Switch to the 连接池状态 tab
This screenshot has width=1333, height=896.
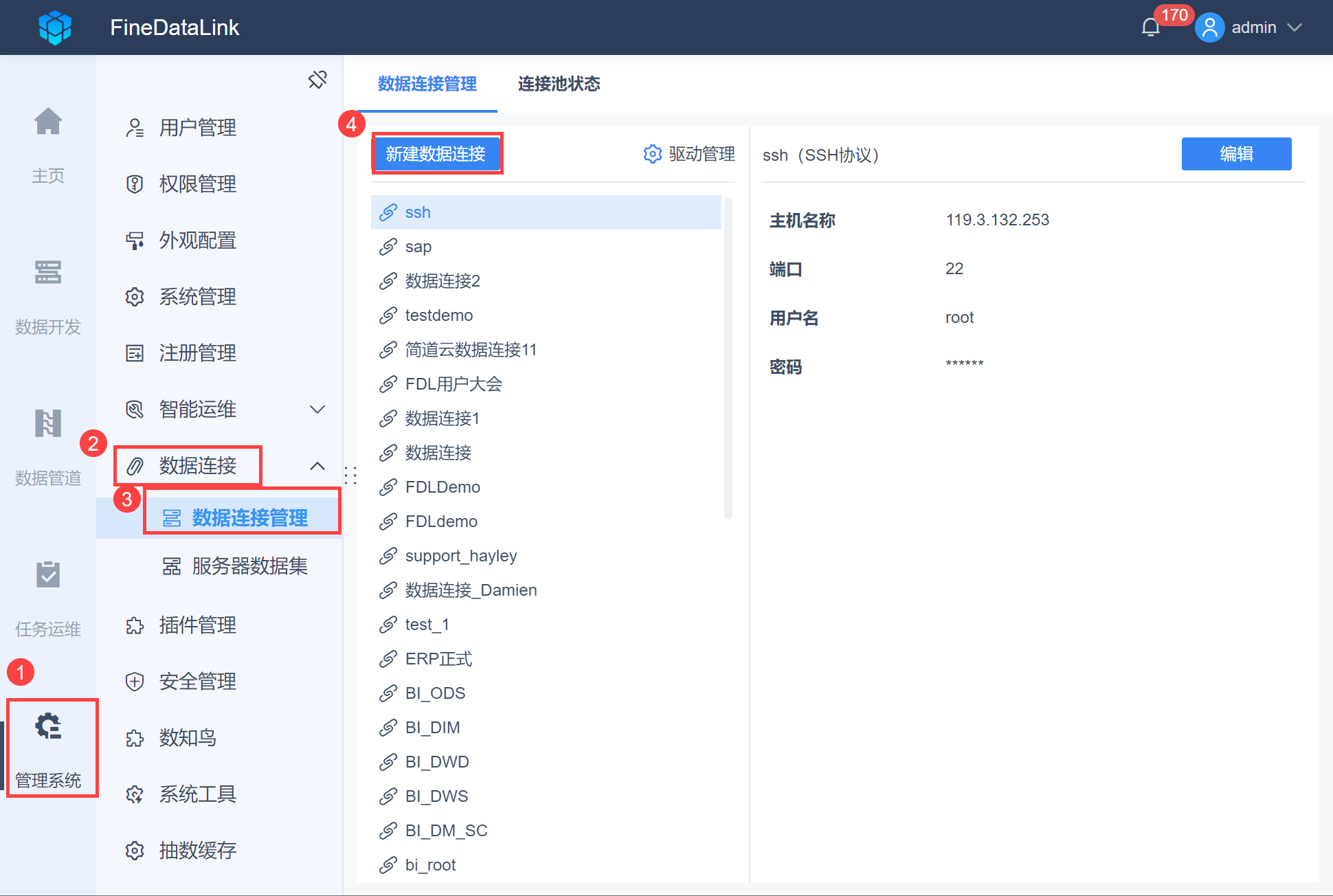tap(559, 84)
